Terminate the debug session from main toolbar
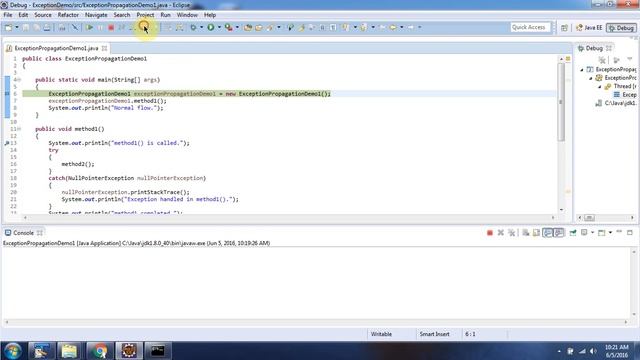 111,27
